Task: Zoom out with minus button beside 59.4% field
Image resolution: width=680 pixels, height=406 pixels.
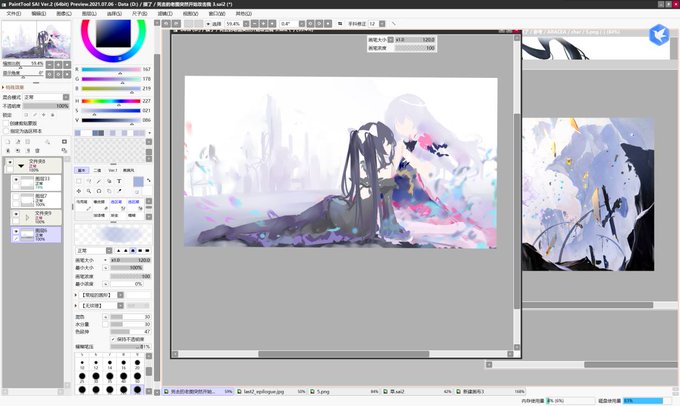Action: [x=255, y=24]
